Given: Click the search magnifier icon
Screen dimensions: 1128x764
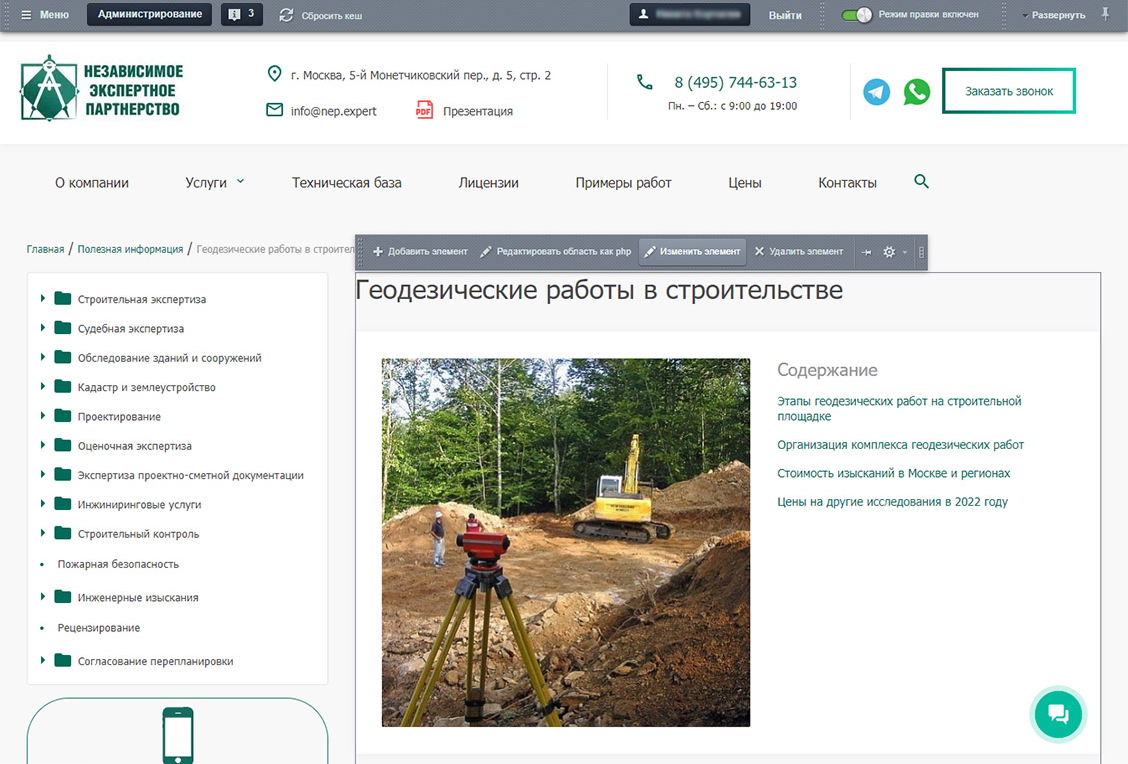Looking at the screenshot, I should pyautogui.click(x=922, y=181).
